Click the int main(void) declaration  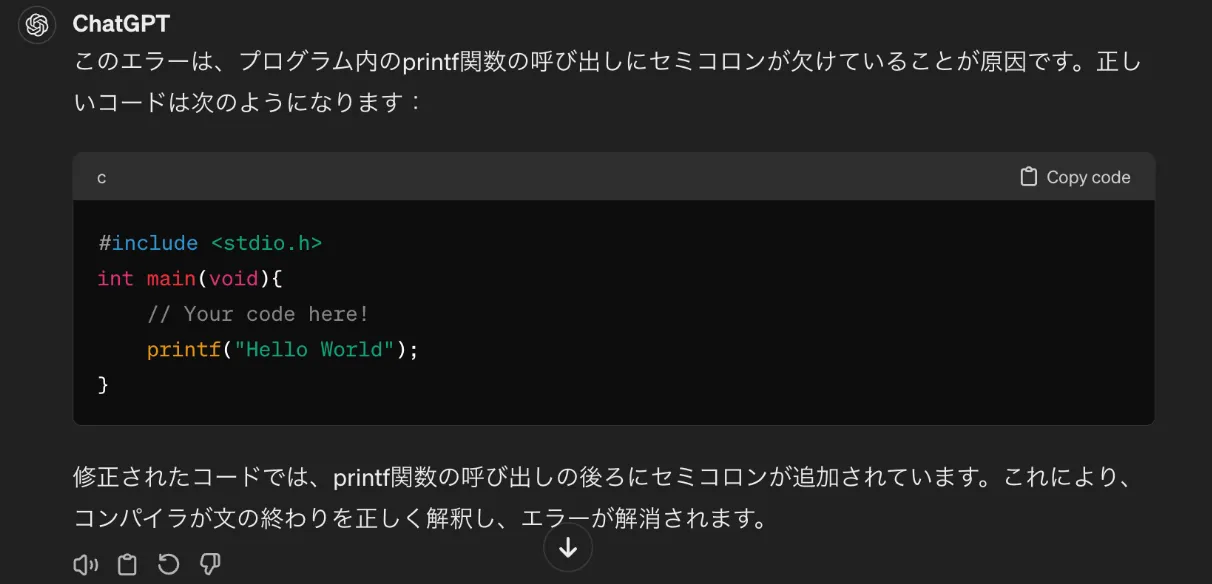coord(190,278)
